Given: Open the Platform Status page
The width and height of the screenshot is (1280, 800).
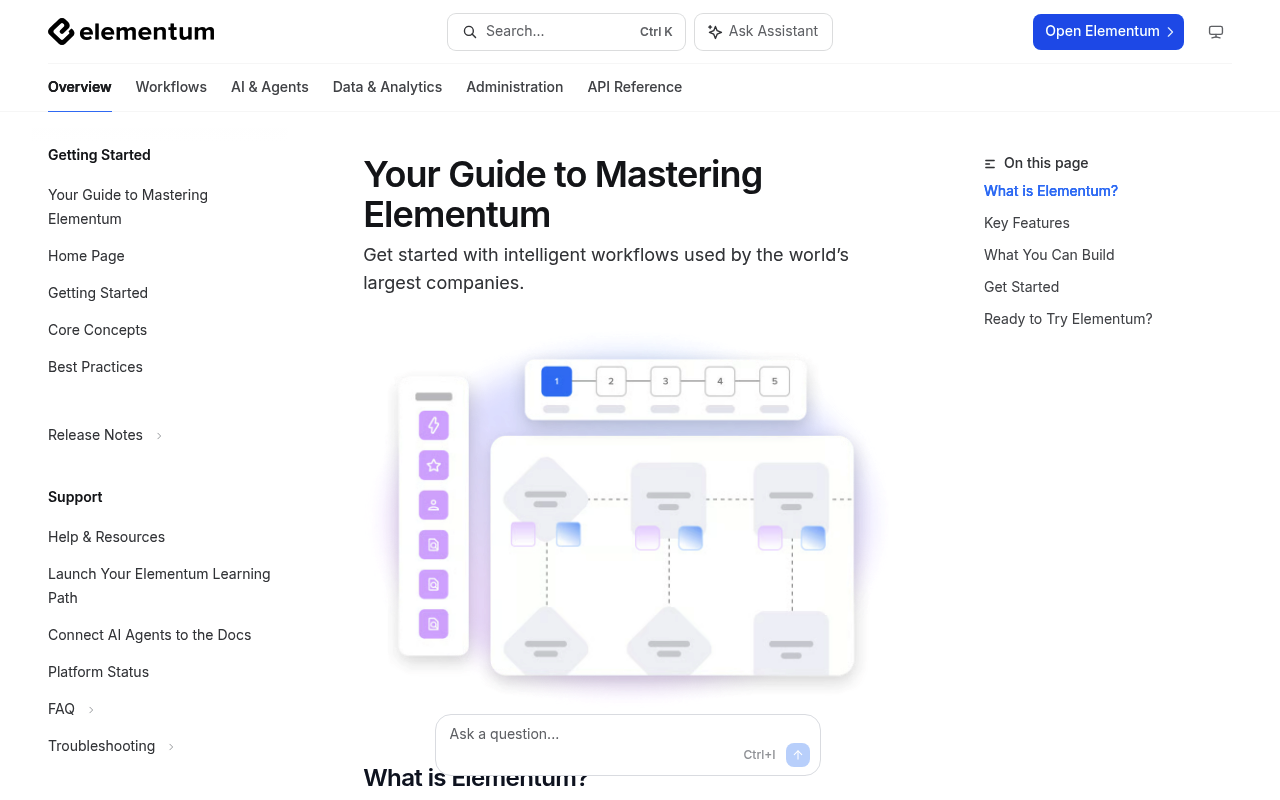Looking at the screenshot, I should [x=98, y=672].
